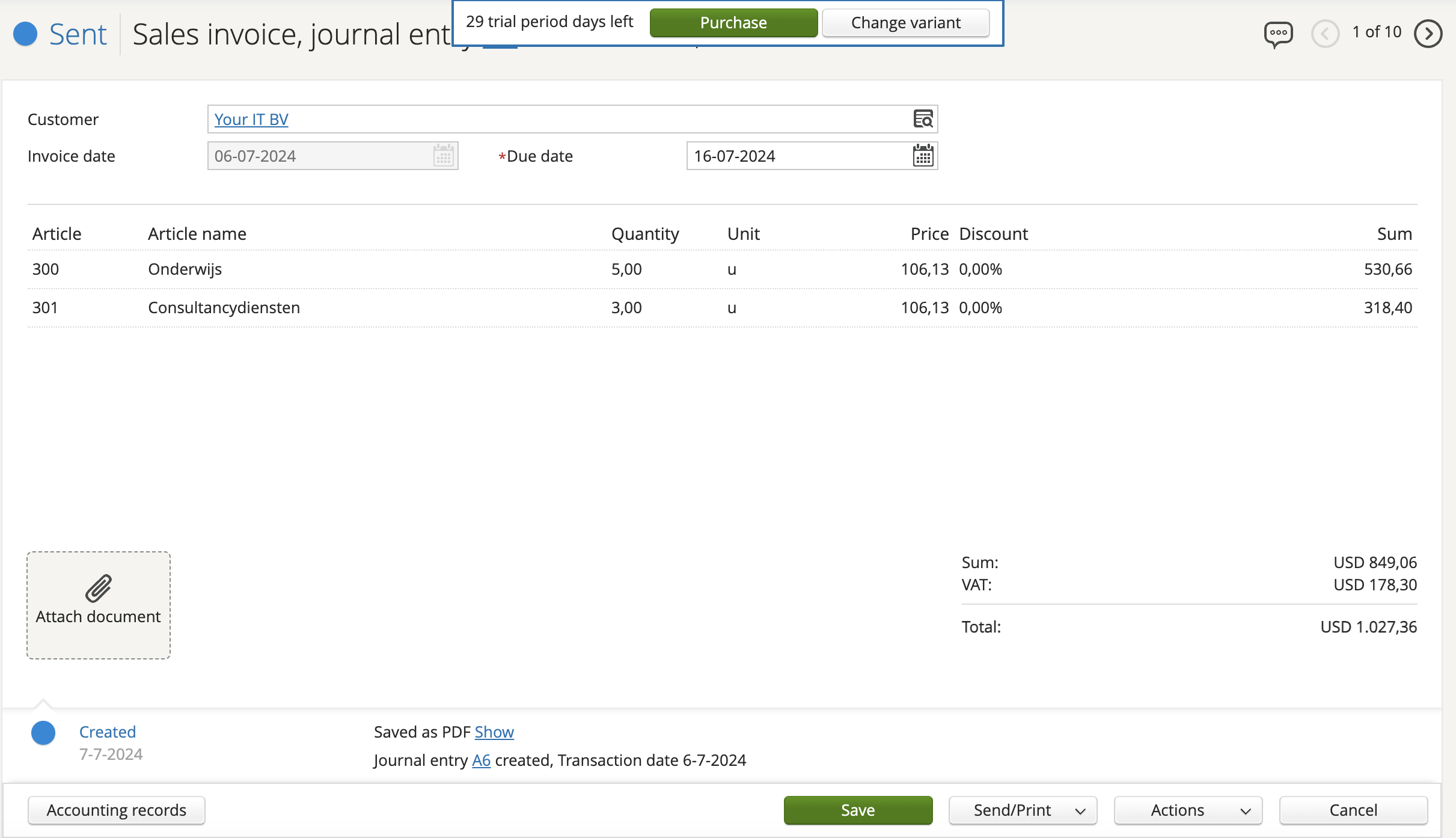The image size is (1456, 838).
Task: Open the comments bubble icon
Action: point(1278,34)
